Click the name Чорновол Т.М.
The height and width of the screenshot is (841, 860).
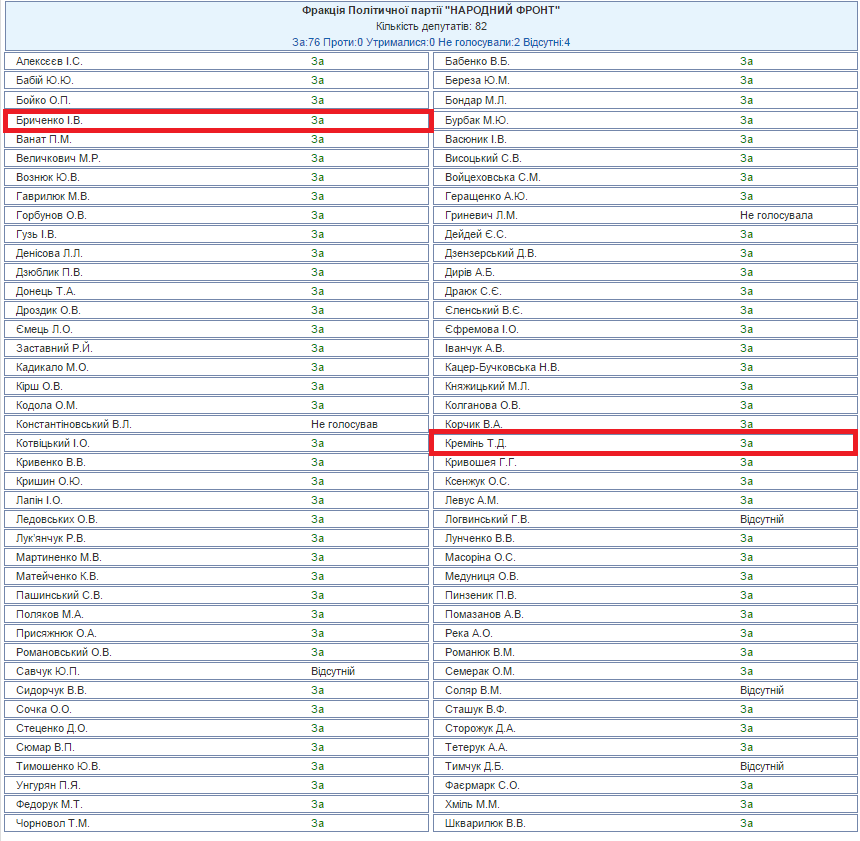coord(53,823)
